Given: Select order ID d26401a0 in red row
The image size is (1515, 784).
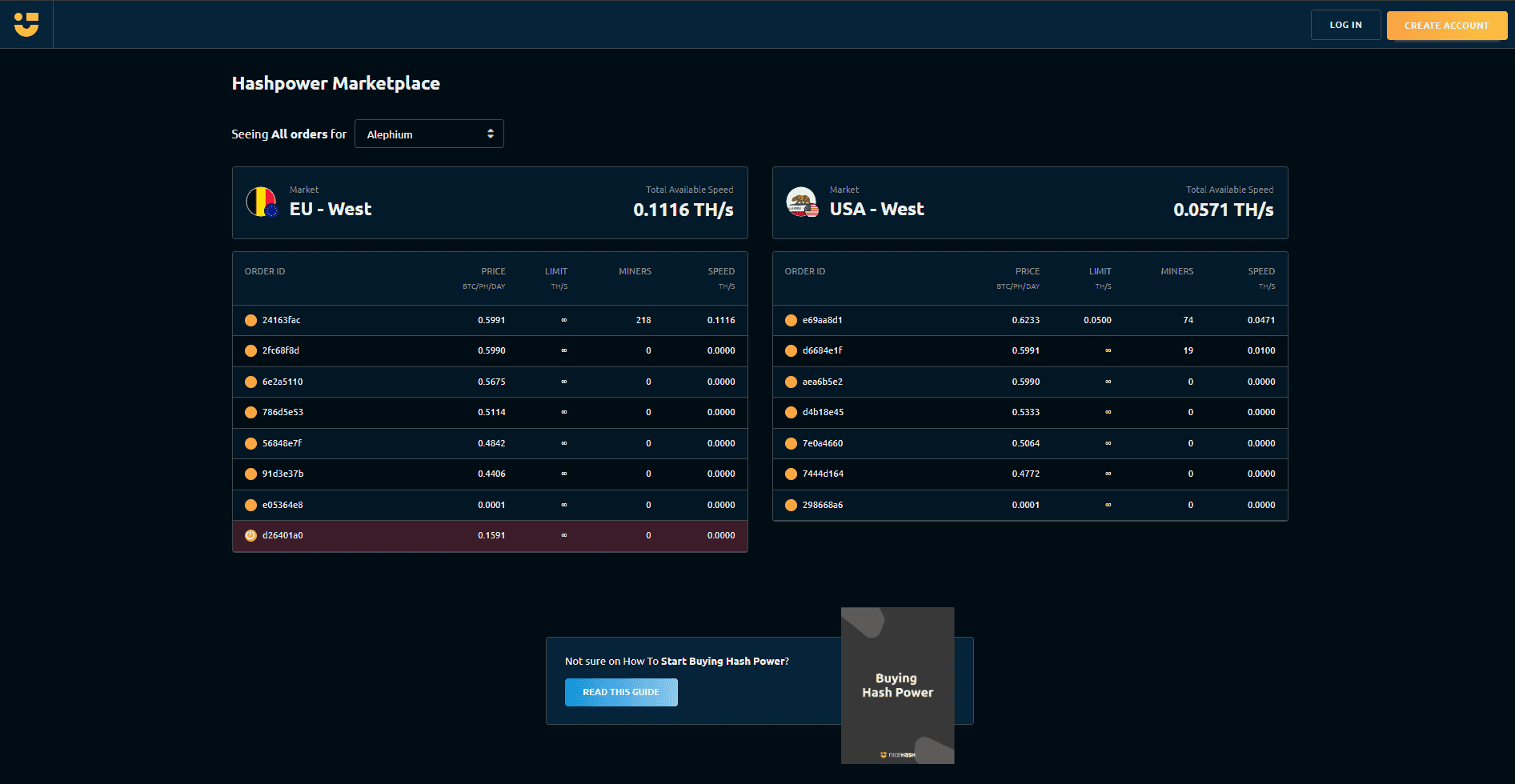Looking at the screenshot, I should [x=283, y=535].
